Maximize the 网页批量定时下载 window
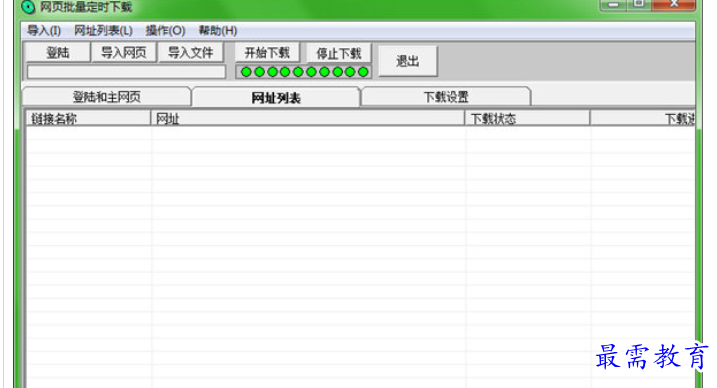This screenshot has height=388, width=717. click(x=639, y=5)
